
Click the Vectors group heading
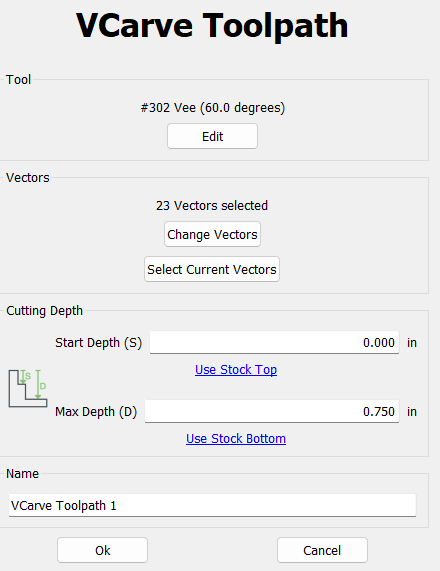point(28,178)
